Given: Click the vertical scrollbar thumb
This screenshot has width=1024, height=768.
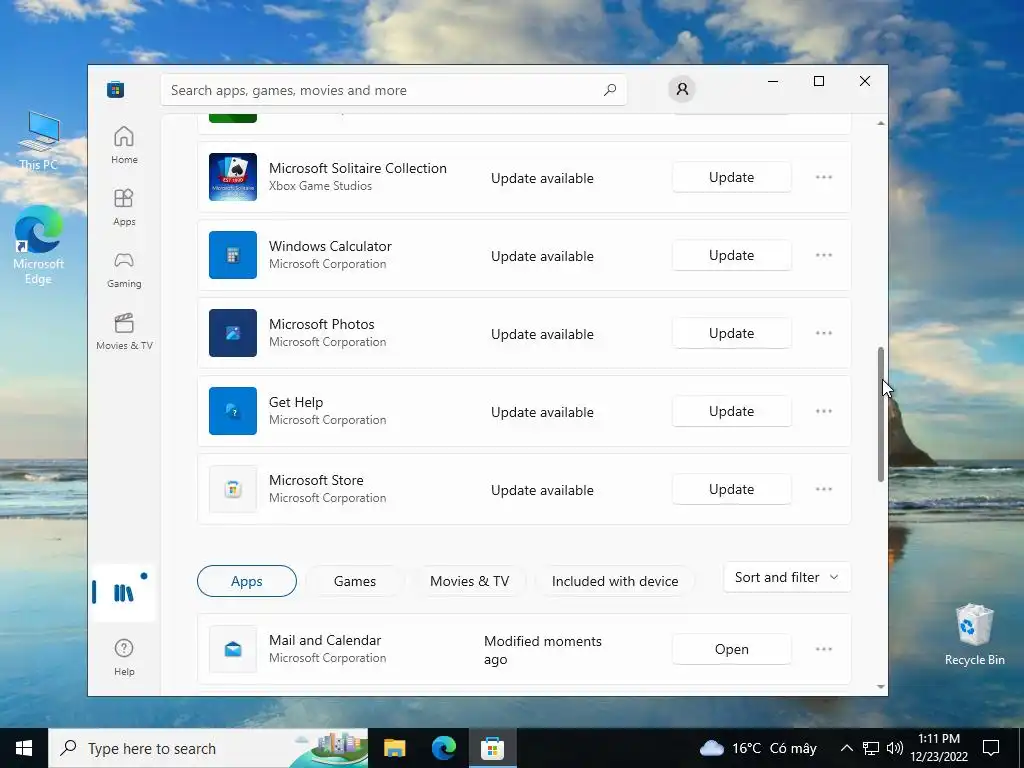Looking at the screenshot, I should [x=880, y=414].
